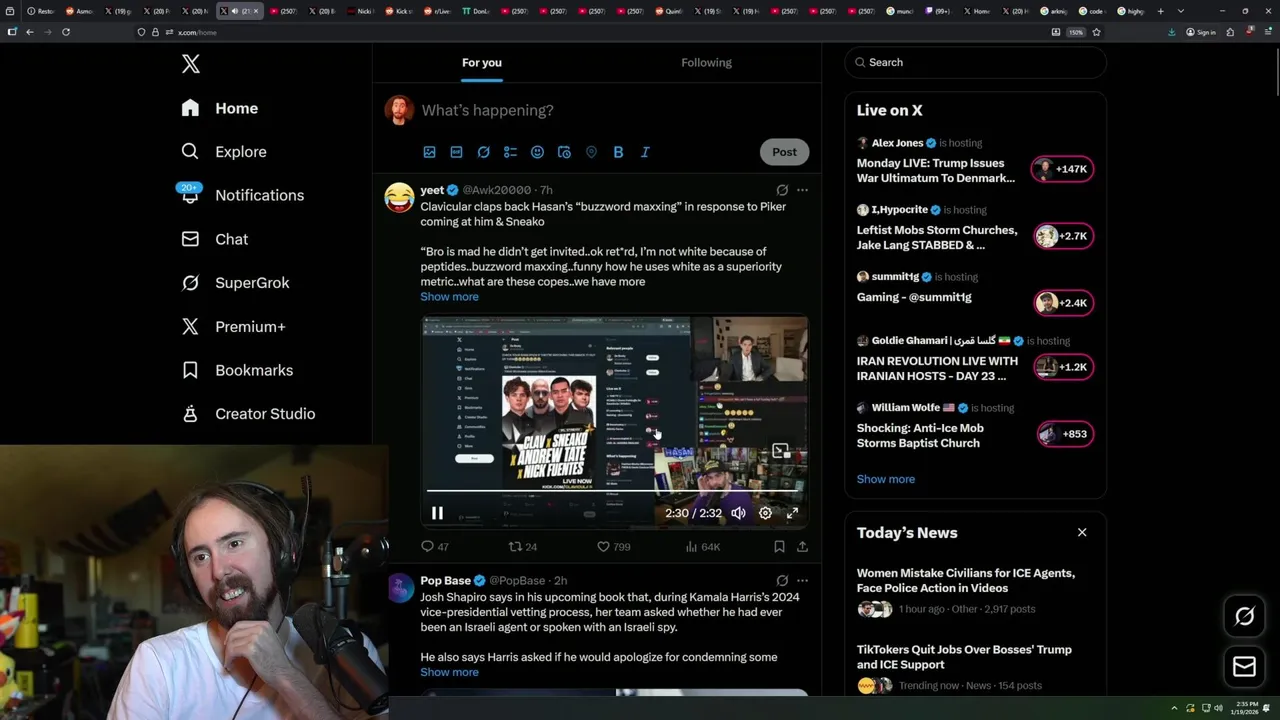Click Grok explain icon on Pop Base post
Screen dimensions: 1280x720
(x=782, y=581)
